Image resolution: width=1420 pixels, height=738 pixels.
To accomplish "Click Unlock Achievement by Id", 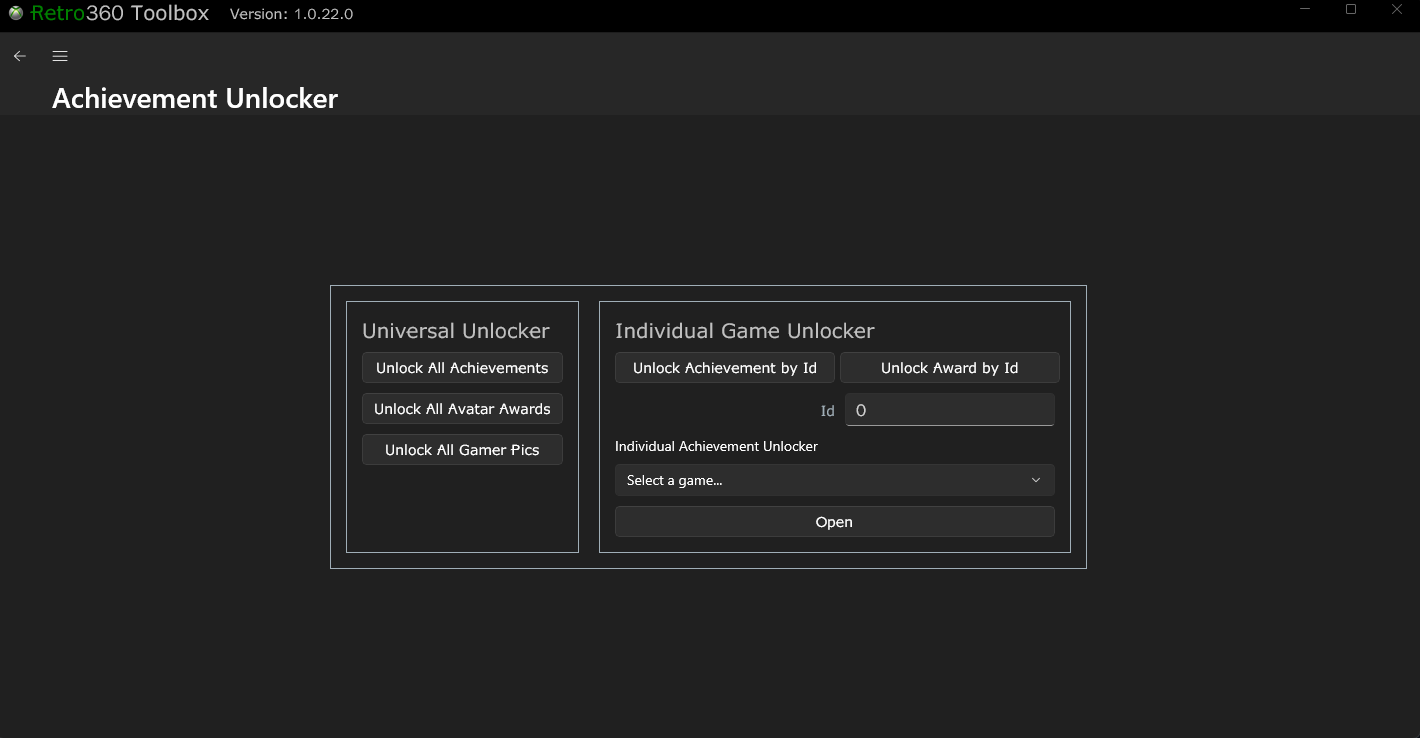I will [724, 368].
